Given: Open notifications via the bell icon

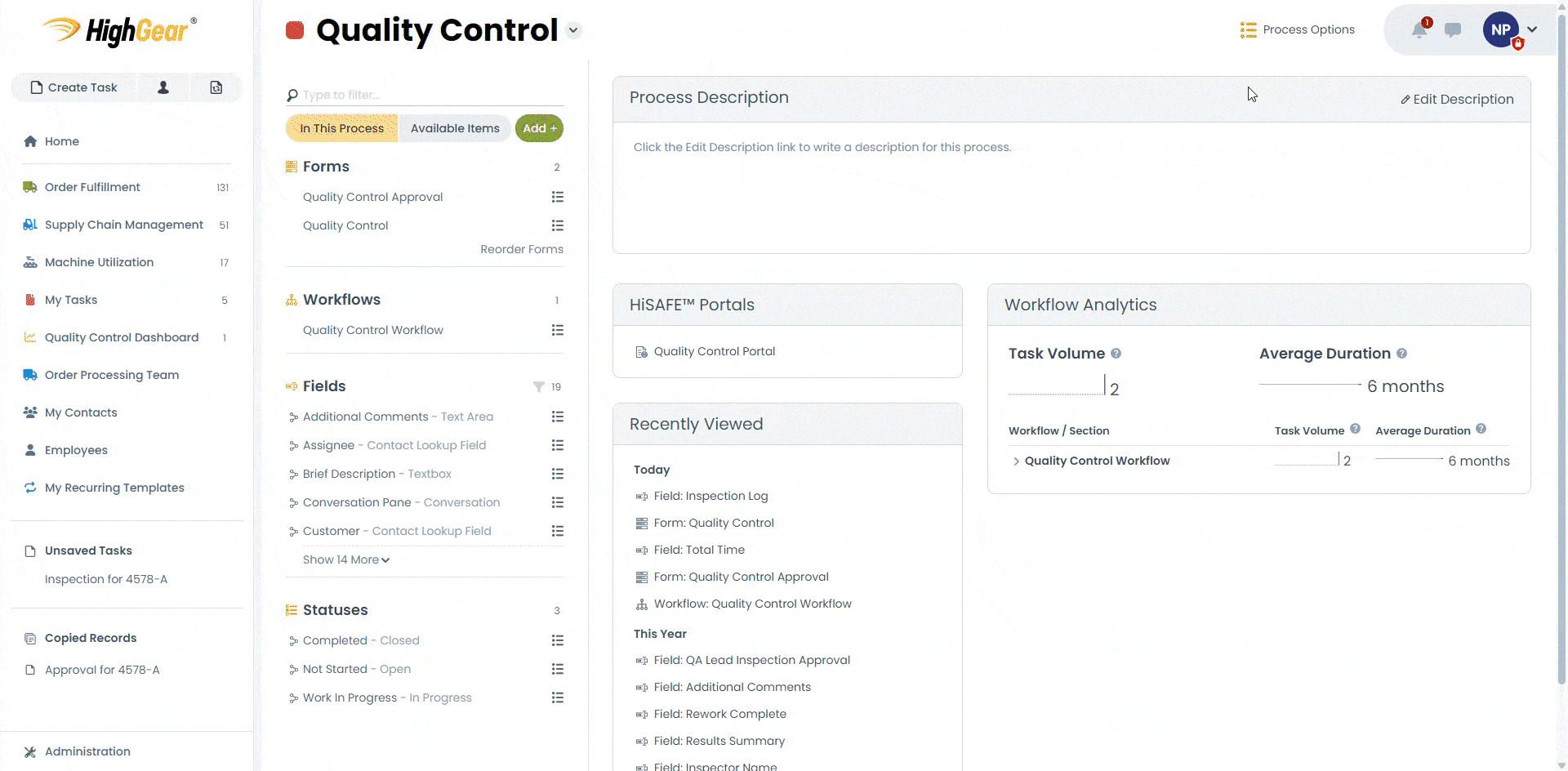Looking at the screenshot, I should click(x=1420, y=29).
